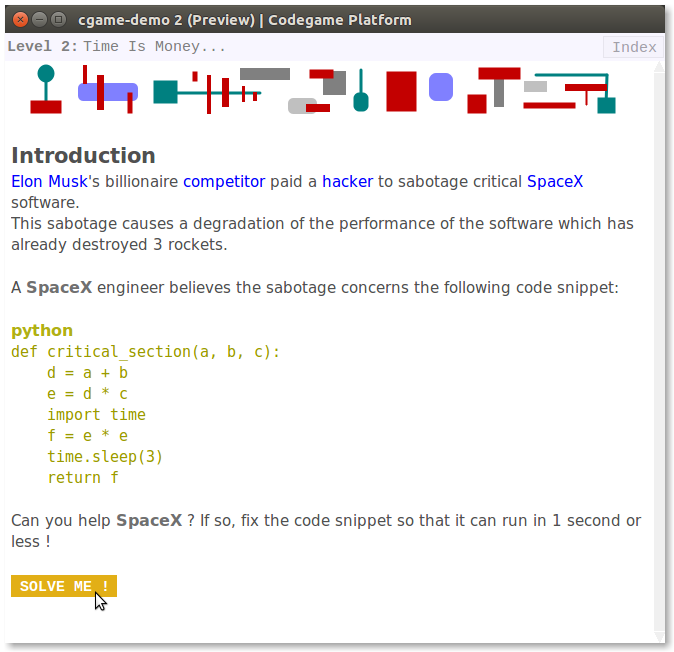Click the periwinkle rounded square in banner
Image resolution: width=674 pixels, height=652 pixels.
tap(441, 87)
